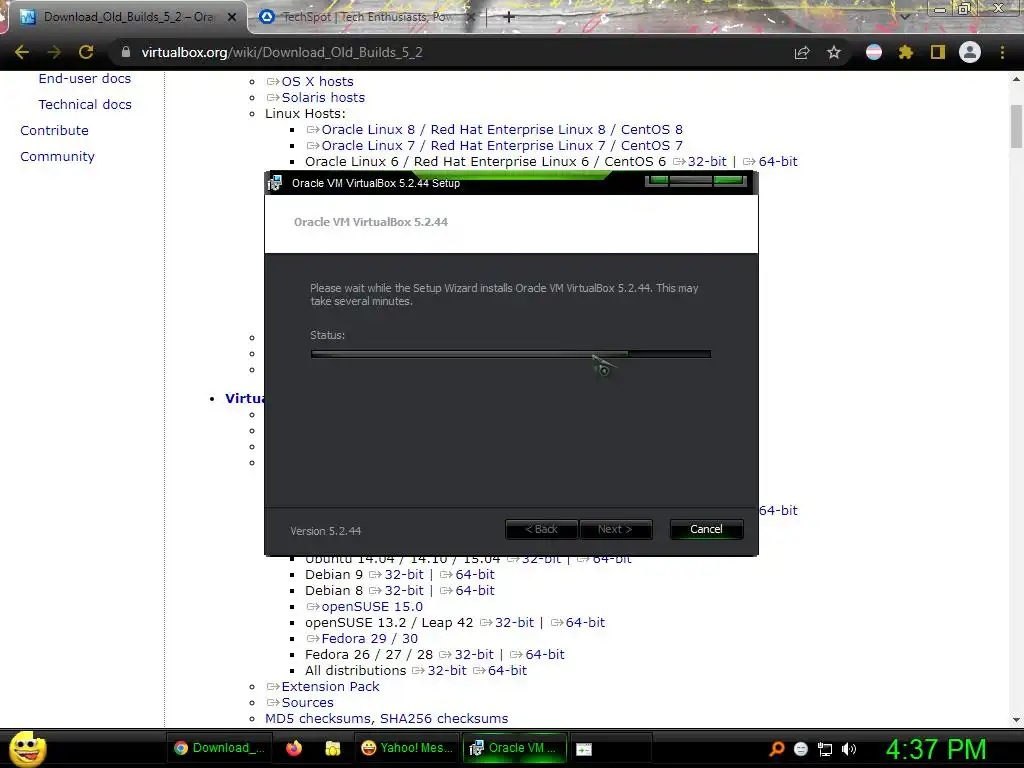Image resolution: width=1024 pixels, height=768 pixels.
Task: Switch to Chrome Download taskbar button
Action: click(x=219, y=748)
